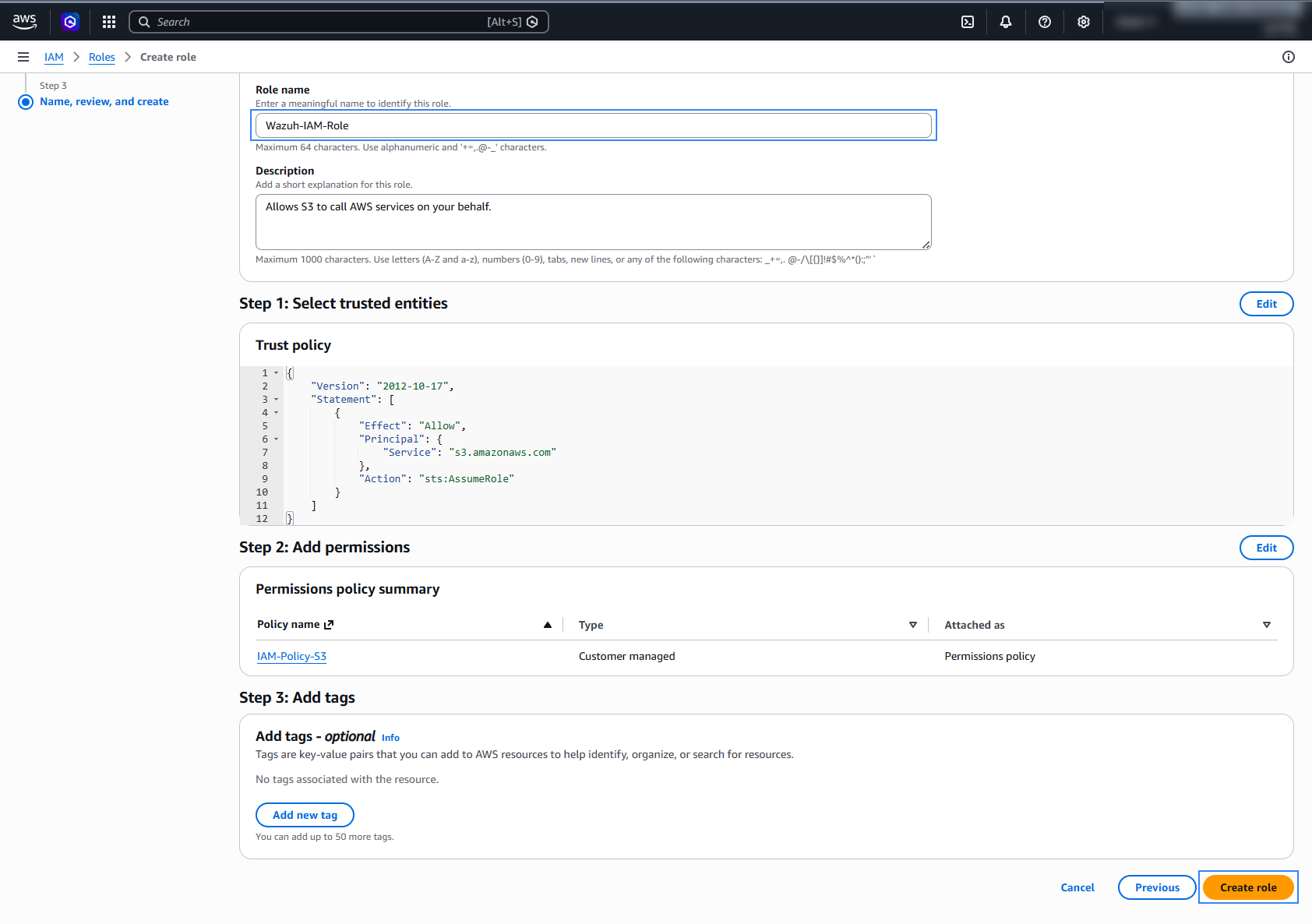
Task: Open the Amazon Q assistant icon
Action: 70,22
